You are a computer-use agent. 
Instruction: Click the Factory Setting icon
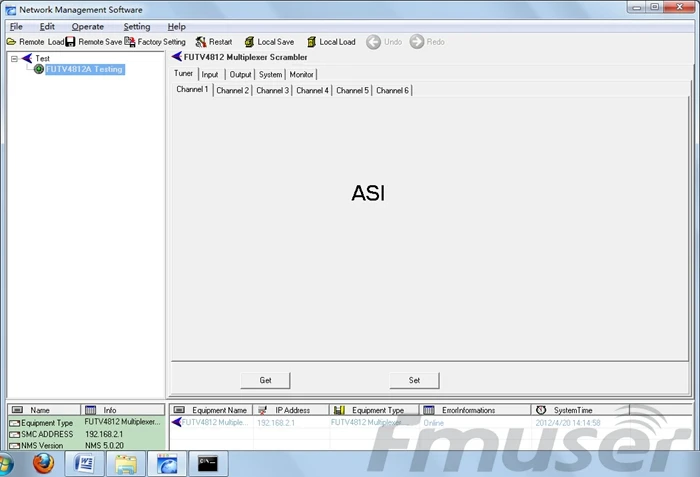(130, 42)
